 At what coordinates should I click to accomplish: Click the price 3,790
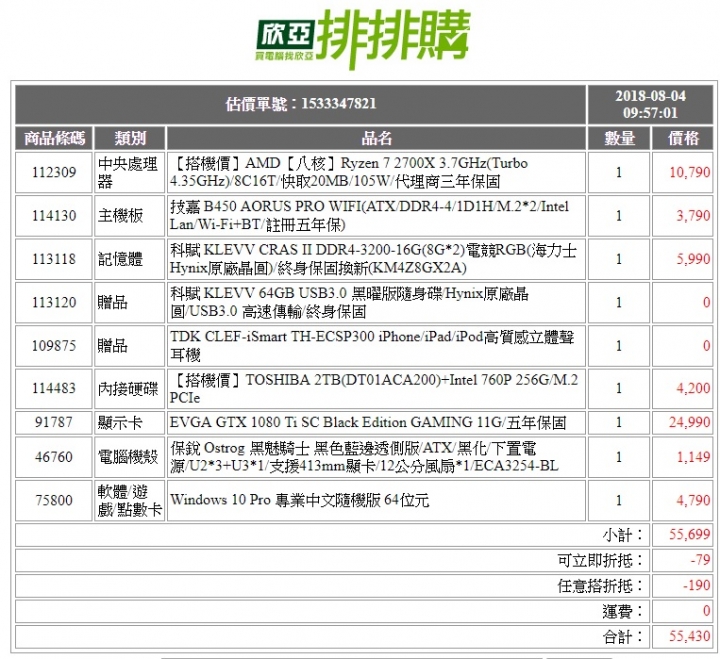click(693, 215)
